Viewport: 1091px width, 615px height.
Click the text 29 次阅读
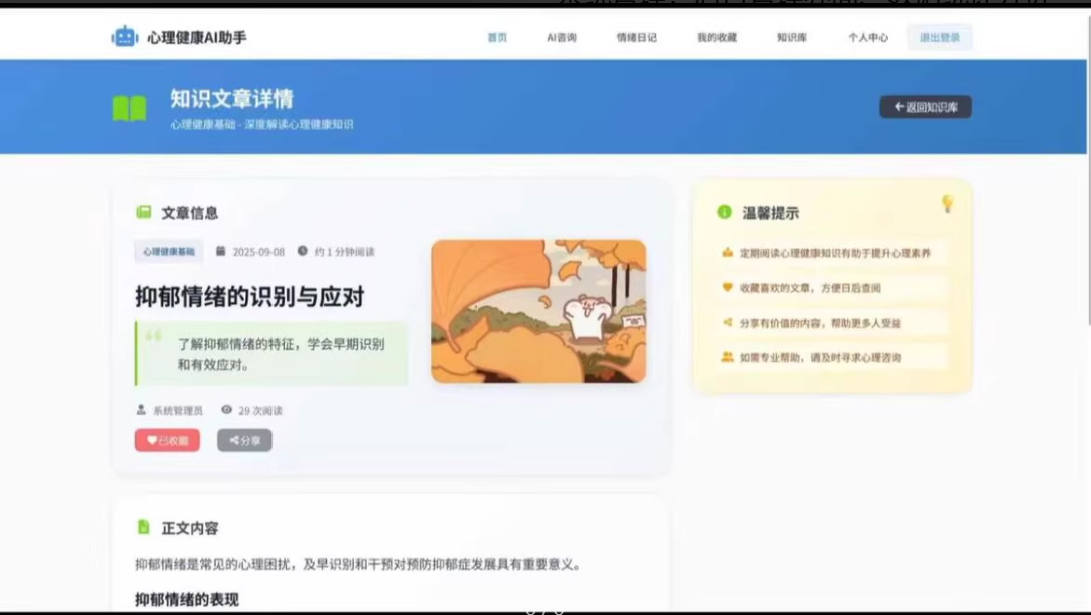[260, 410]
